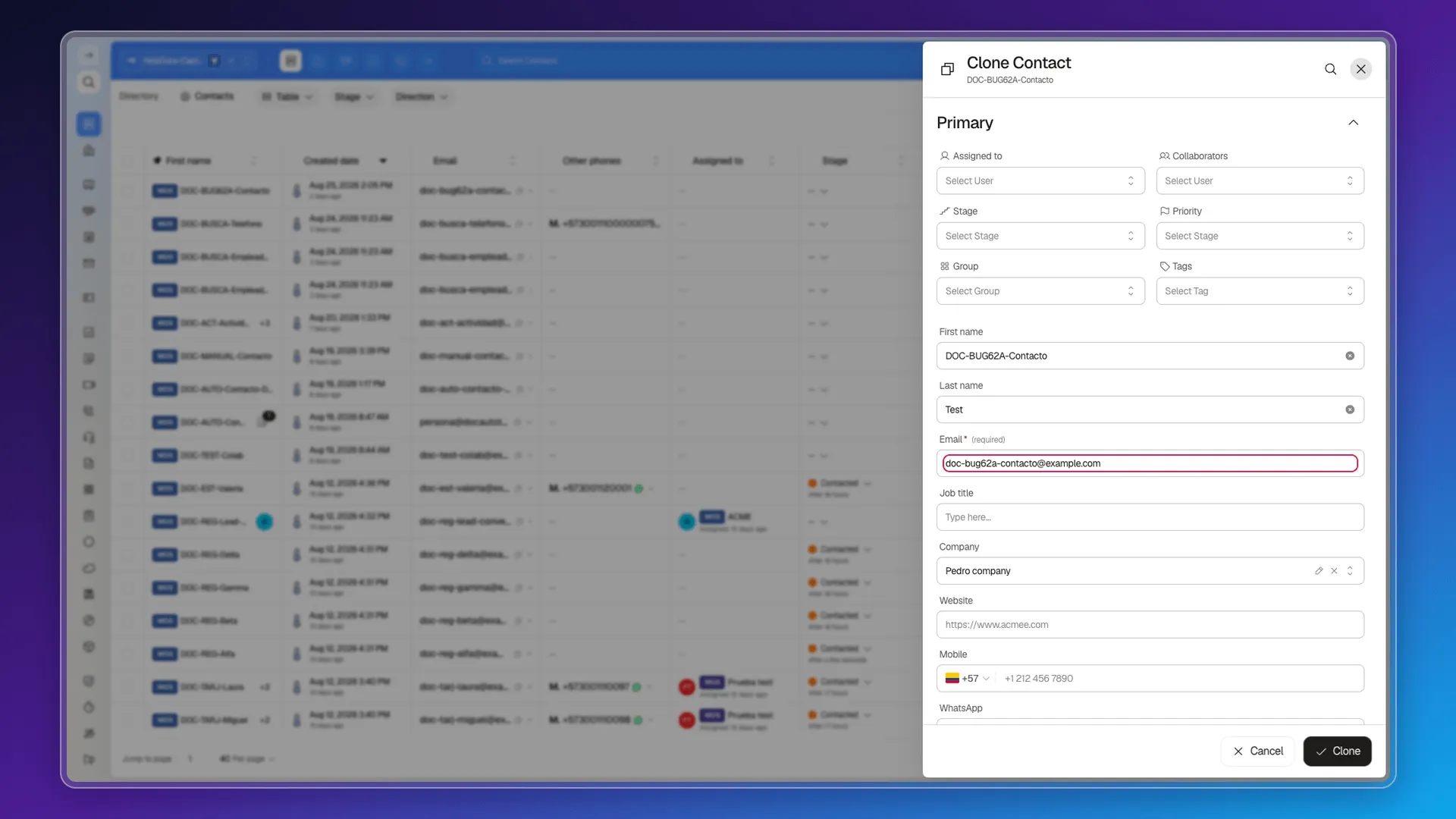Clear the First name field
This screenshot has width=1456, height=819.
coord(1350,356)
